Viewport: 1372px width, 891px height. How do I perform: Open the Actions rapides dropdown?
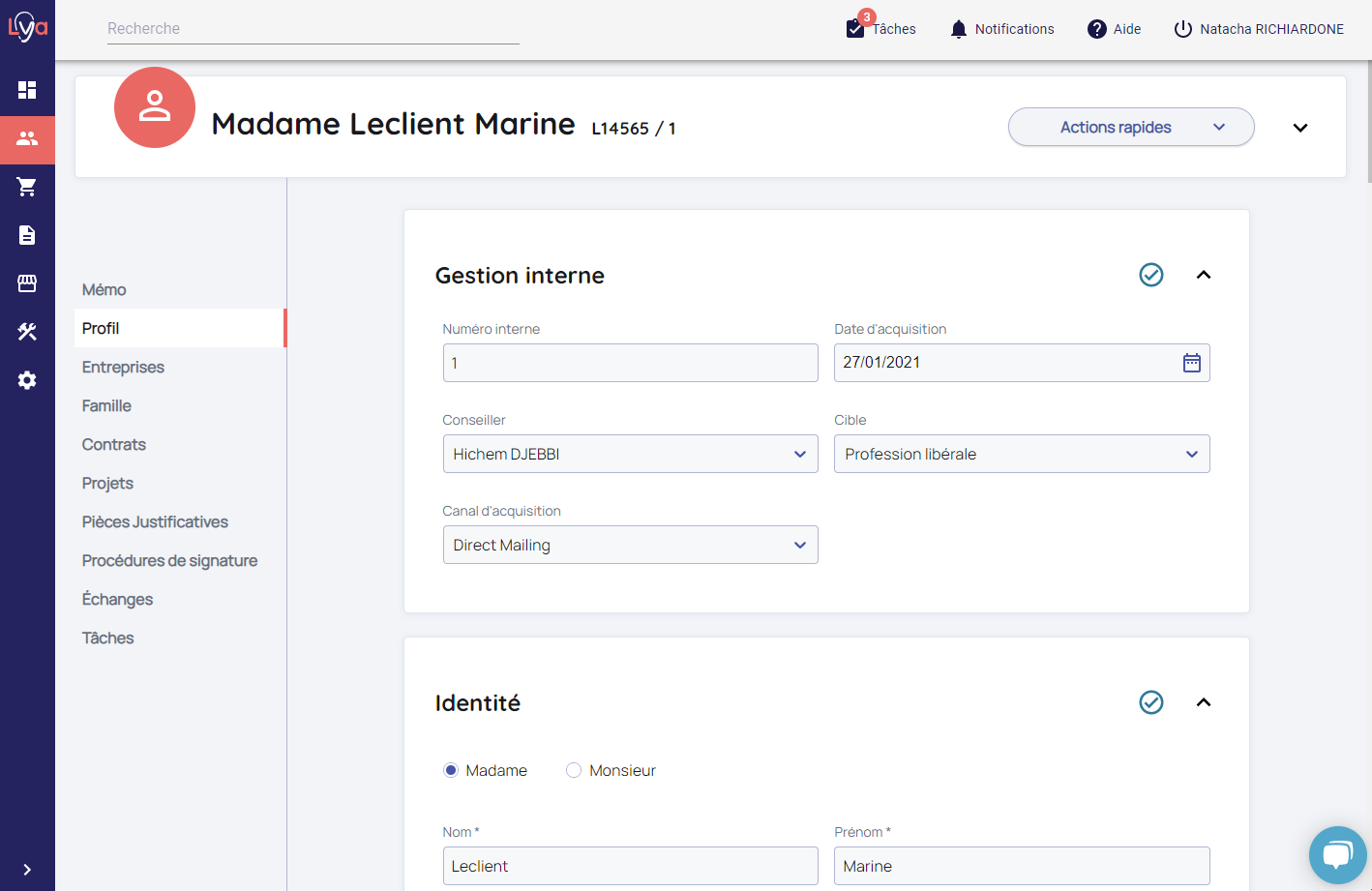pyautogui.click(x=1131, y=127)
